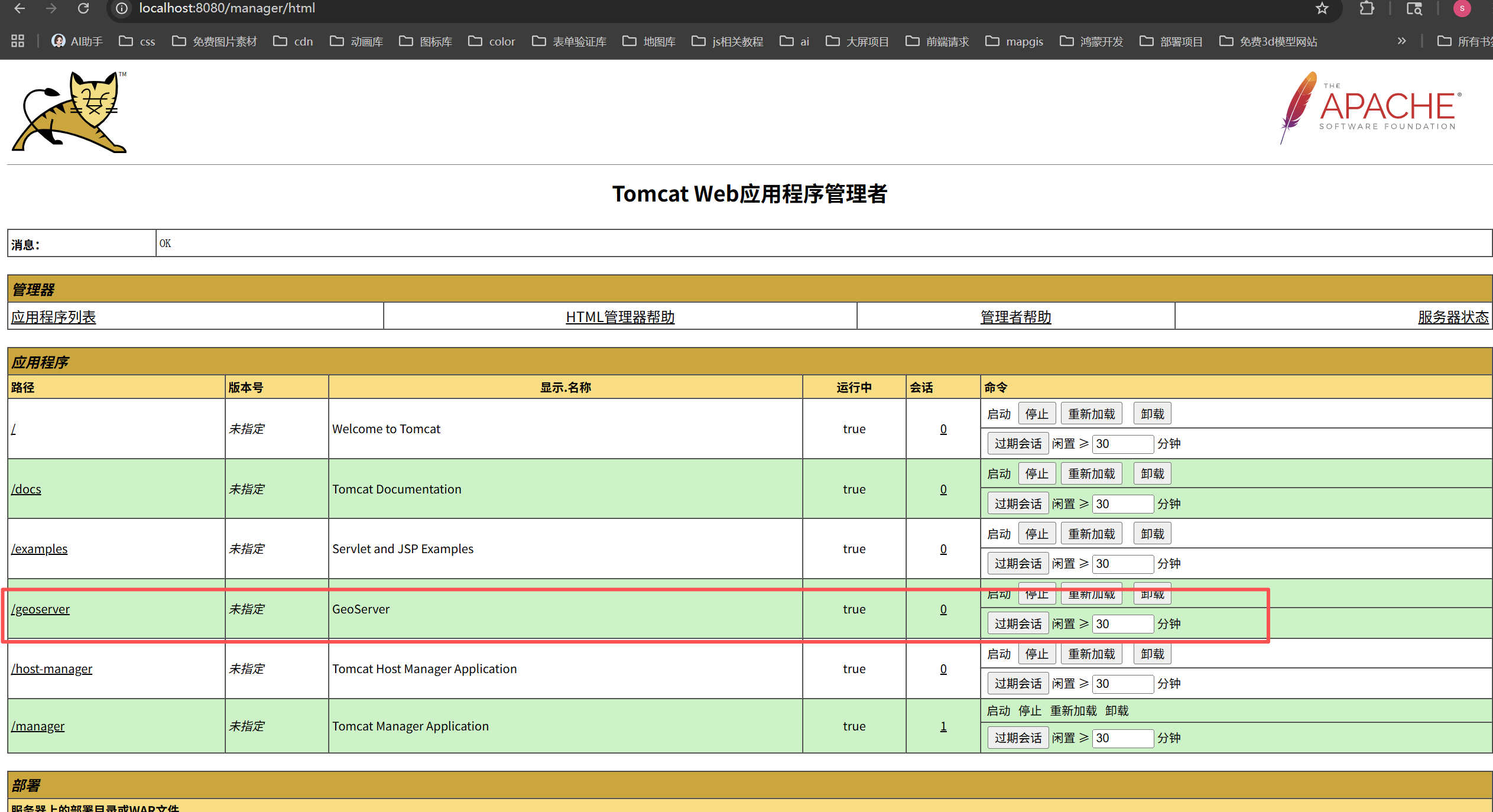The width and height of the screenshot is (1493, 812).
Task: Open the 免费3d模型网站 bookmark folder
Action: [1269, 41]
